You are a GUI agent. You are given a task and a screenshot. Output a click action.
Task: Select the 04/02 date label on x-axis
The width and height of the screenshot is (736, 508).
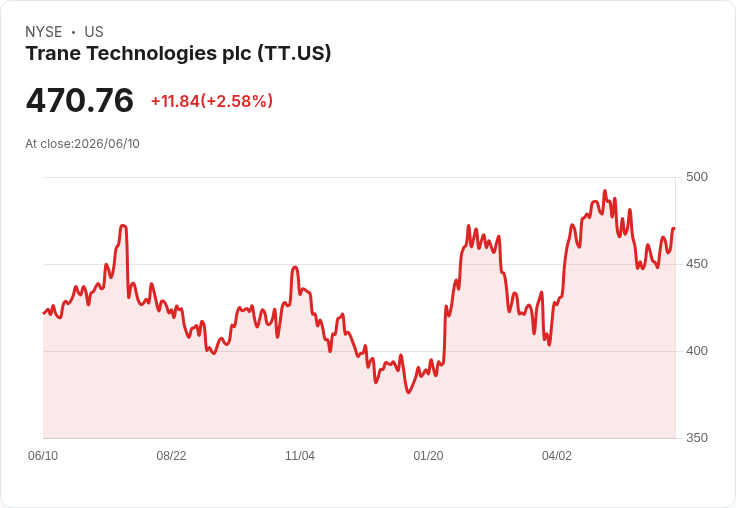tap(557, 455)
